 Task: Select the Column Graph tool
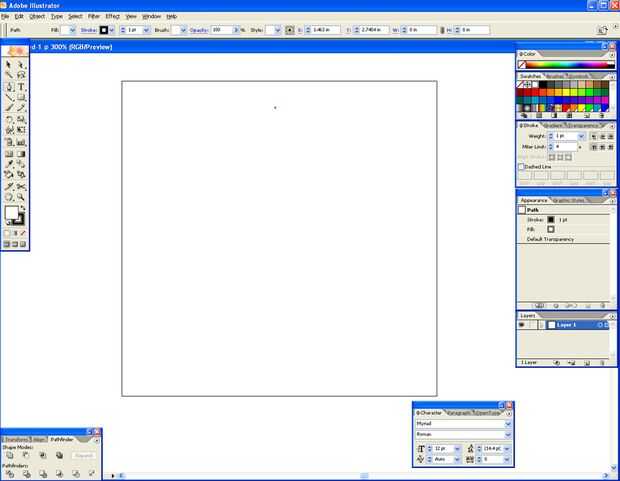pos(21,142)
